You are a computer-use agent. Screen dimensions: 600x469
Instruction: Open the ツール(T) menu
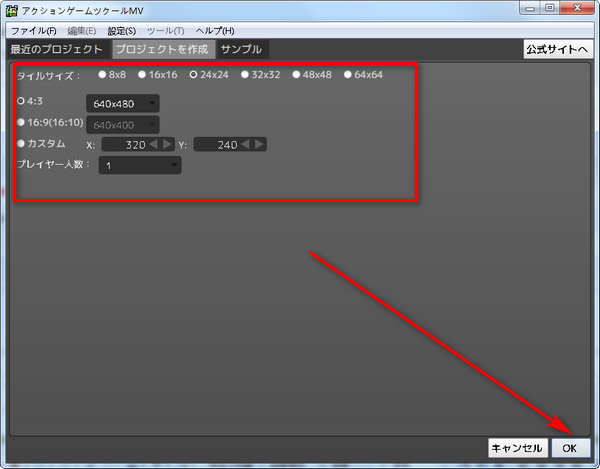[x=166, y=31]
